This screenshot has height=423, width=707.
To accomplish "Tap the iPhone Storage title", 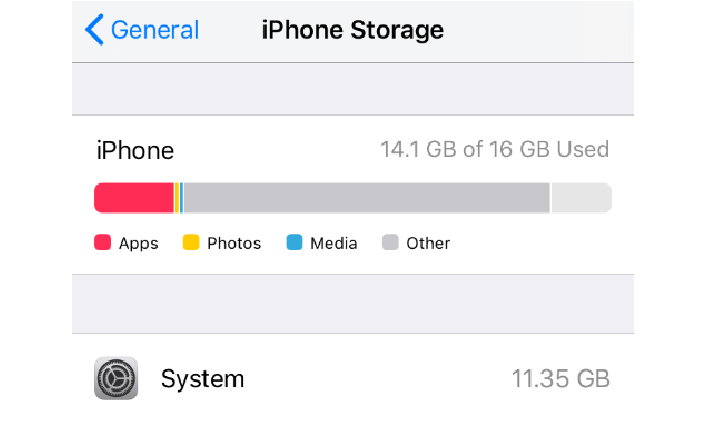I will (x=352, y=30).
